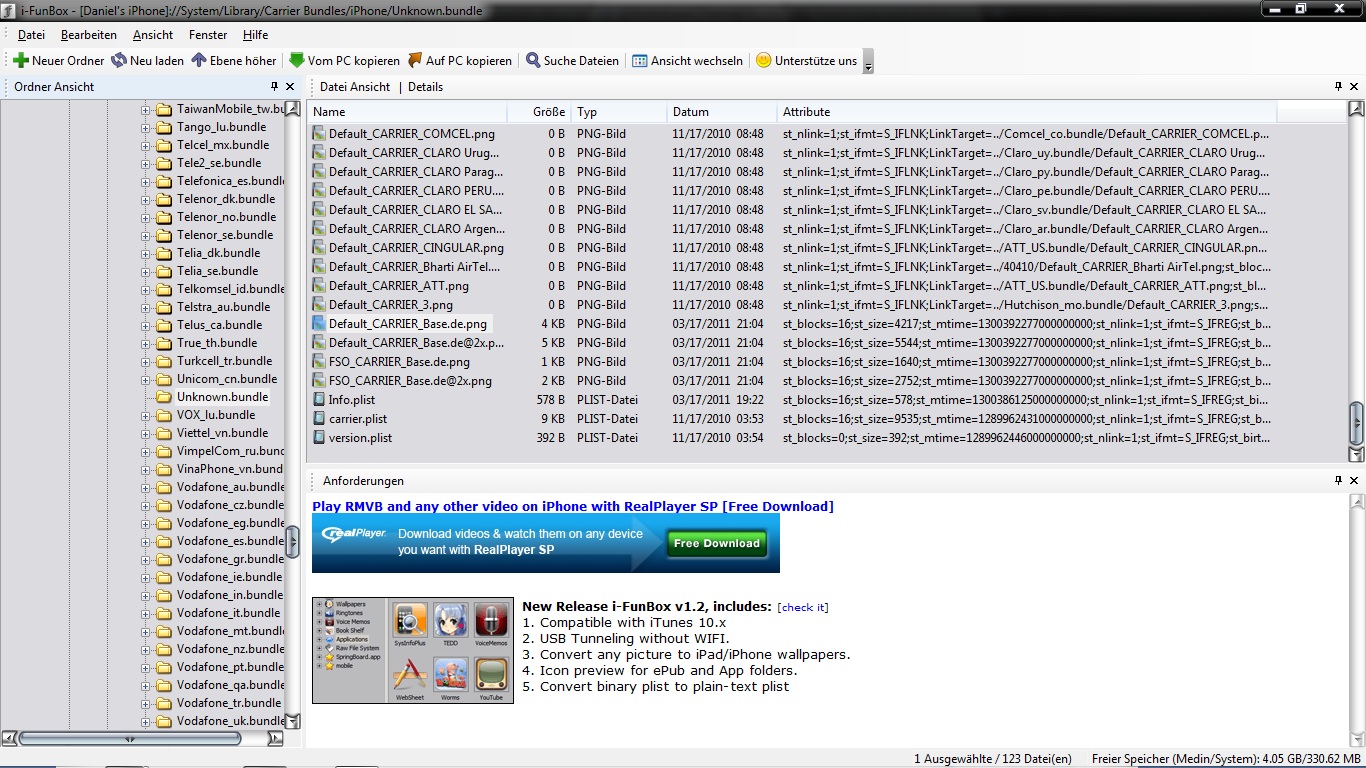This screenshot has height=768, width=1366.
Task: Expand the Vodafone_es.bundle tree node
Action: [145, 541]
